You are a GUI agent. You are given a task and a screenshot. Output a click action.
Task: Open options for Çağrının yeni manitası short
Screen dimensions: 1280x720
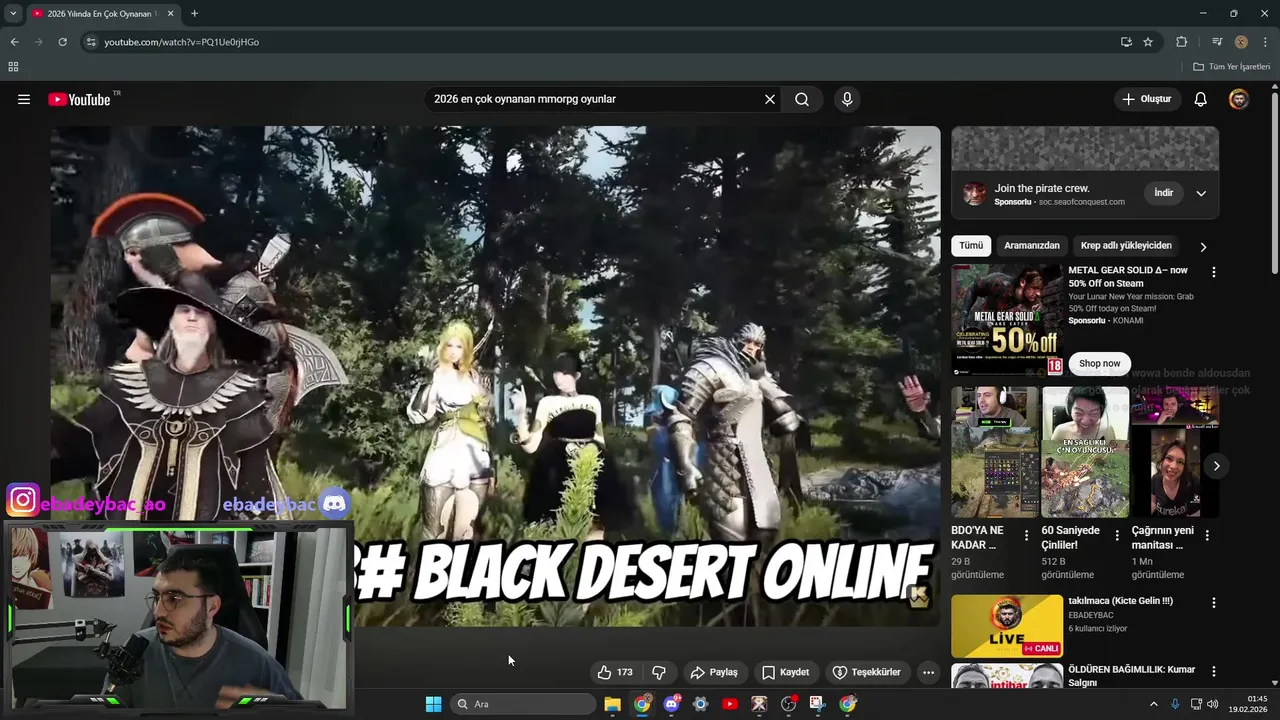pos(1207,536)
